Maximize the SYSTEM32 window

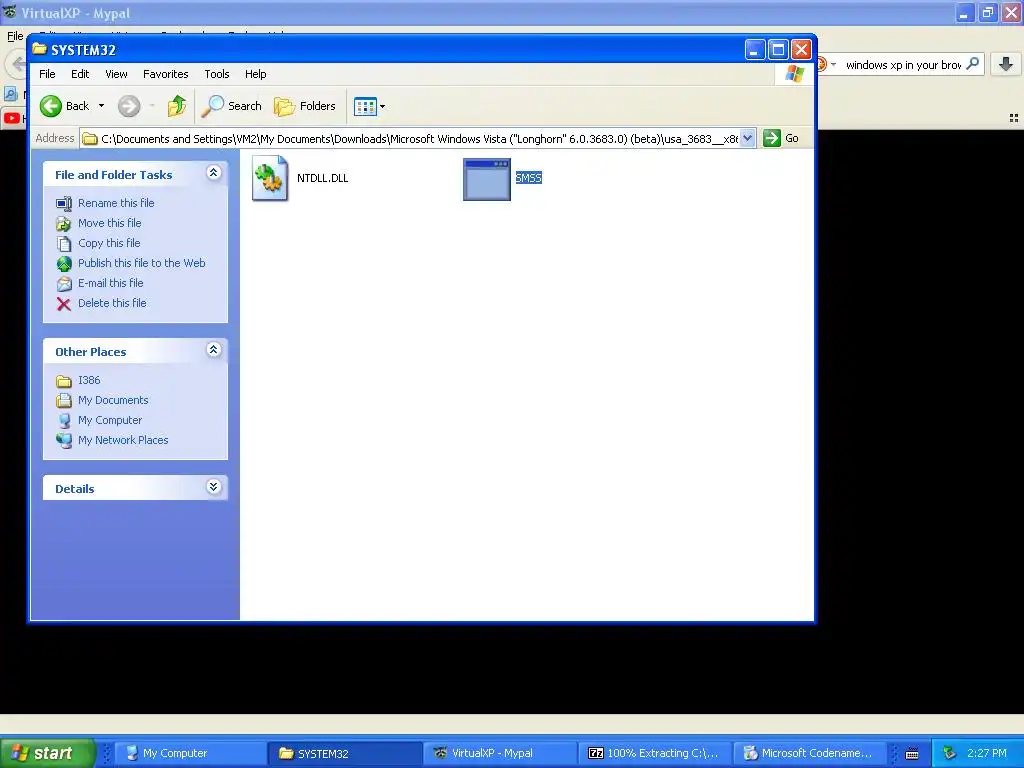[x=778, y=50]
